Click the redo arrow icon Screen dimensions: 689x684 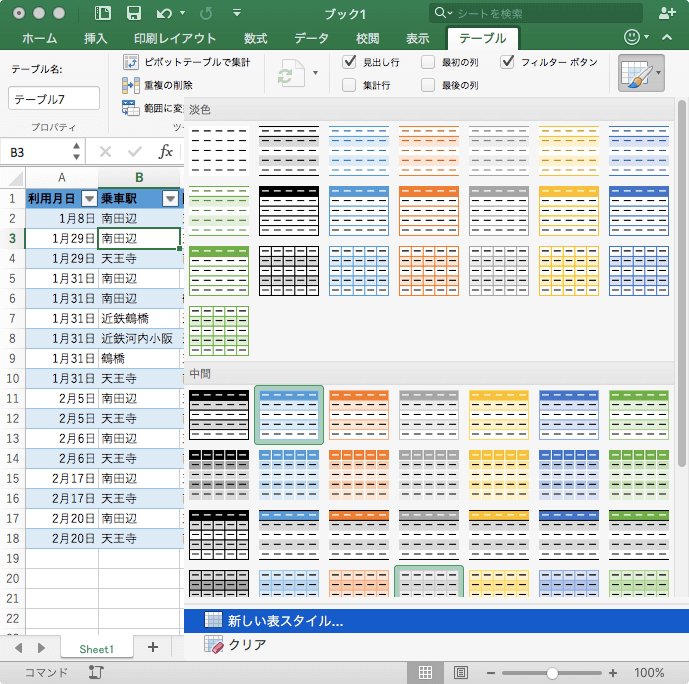[206, 14]
